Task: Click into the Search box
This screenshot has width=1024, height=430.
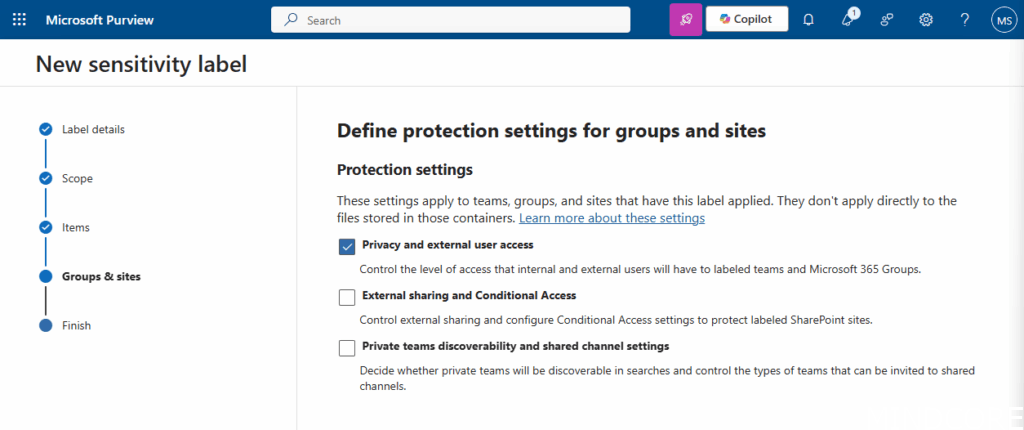Action: click(460, 20)
